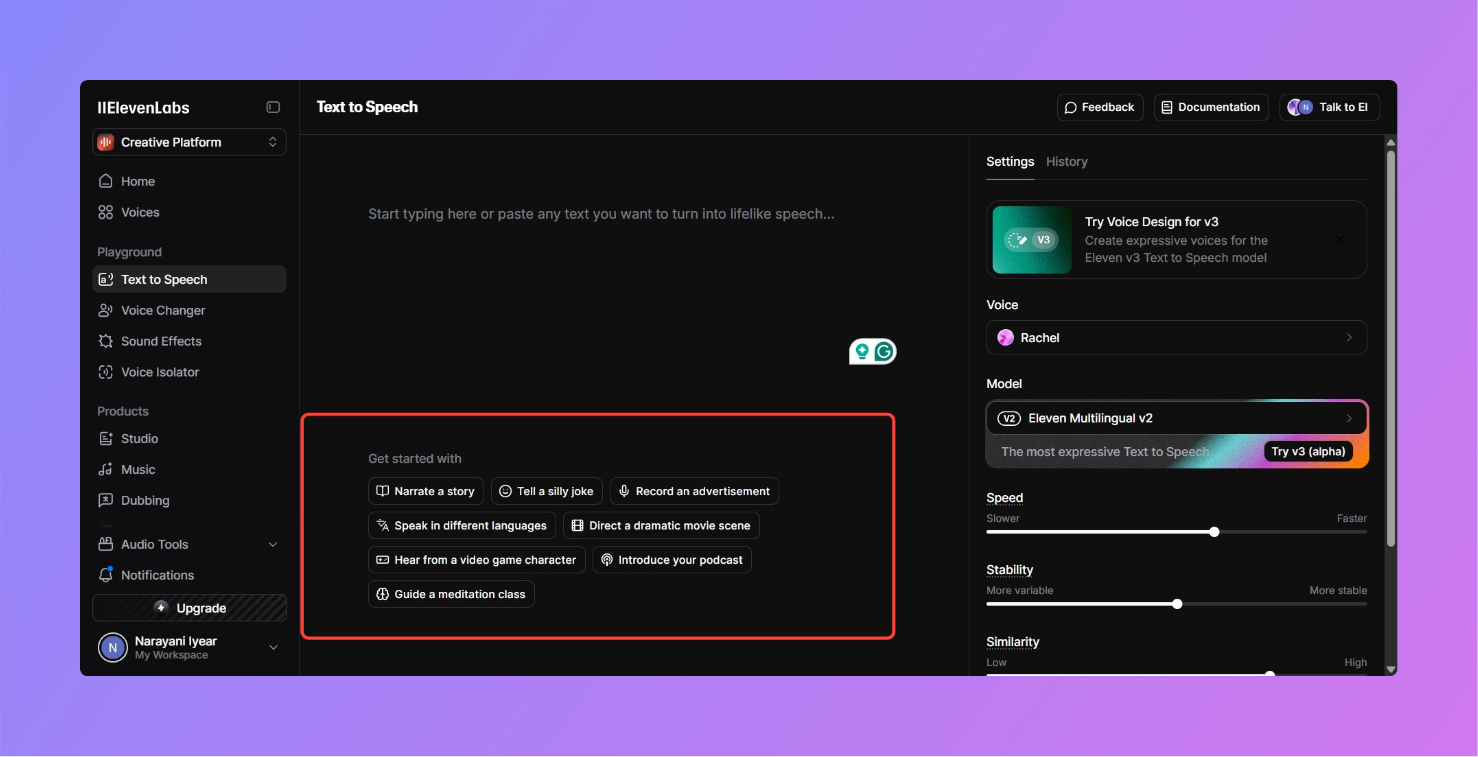Screen dimensions: 1478x757
Task: Open the Try Voice Design for v3 card
Action: coord(1176,239)
